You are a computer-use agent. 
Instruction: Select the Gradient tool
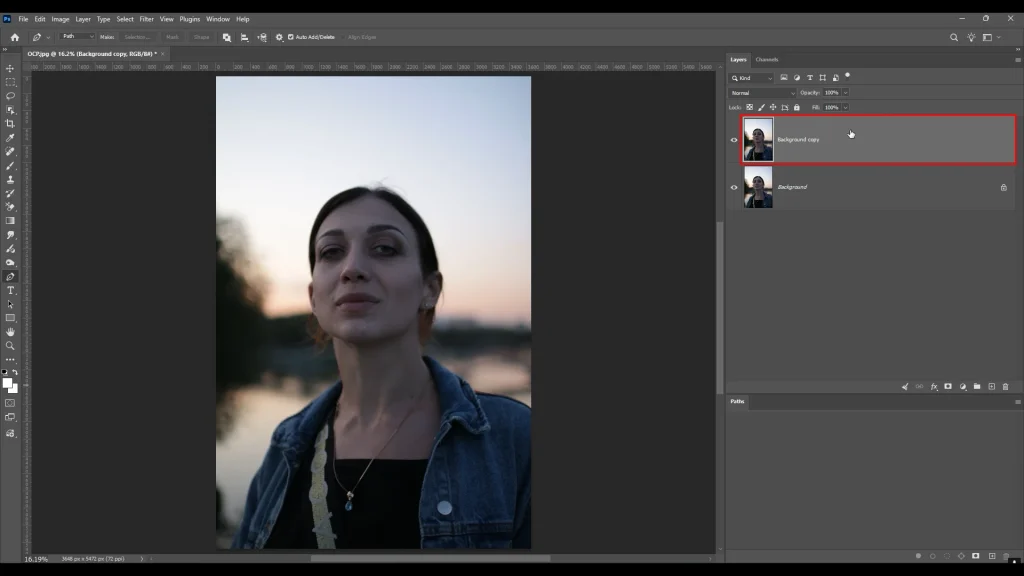tap(10, 221)
